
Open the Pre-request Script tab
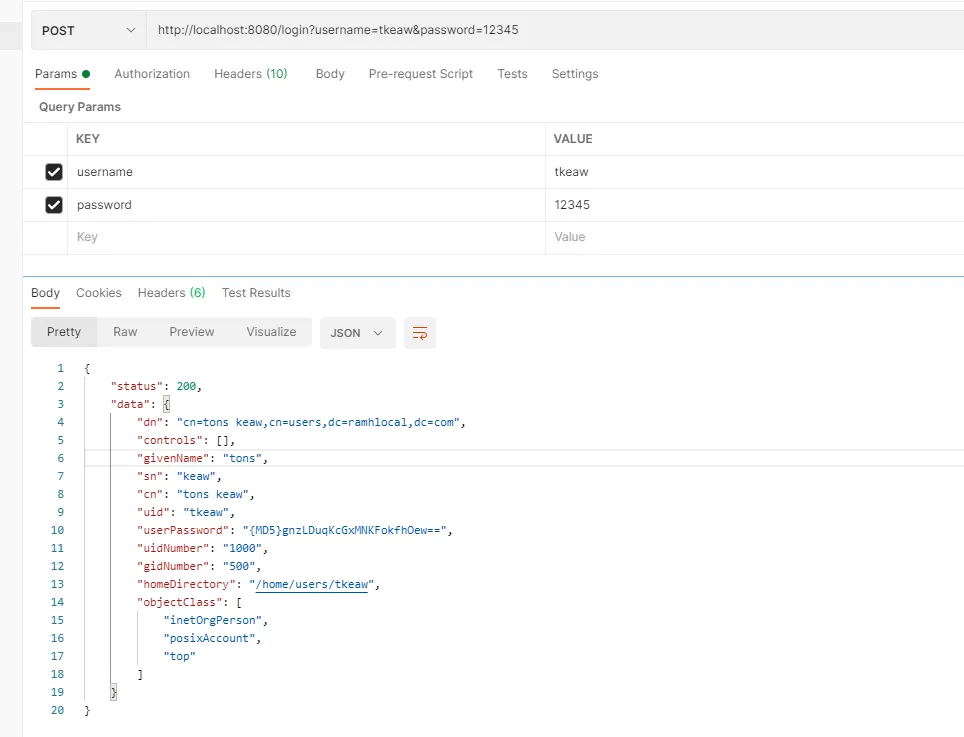point(420,74)
